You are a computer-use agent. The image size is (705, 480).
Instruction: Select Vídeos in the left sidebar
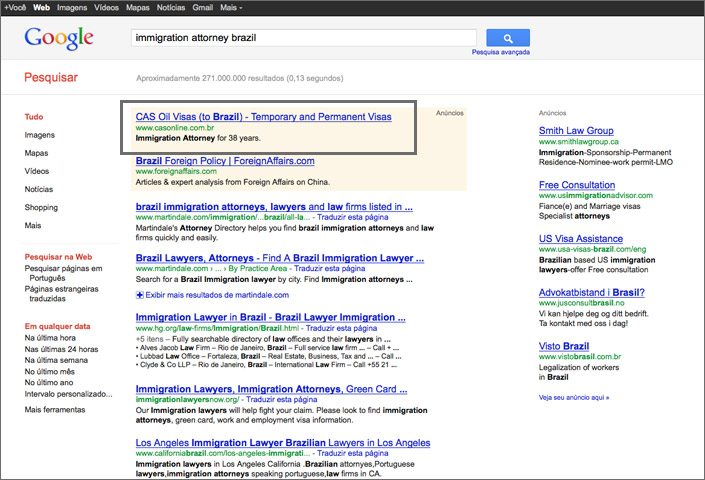coord(37,171)
